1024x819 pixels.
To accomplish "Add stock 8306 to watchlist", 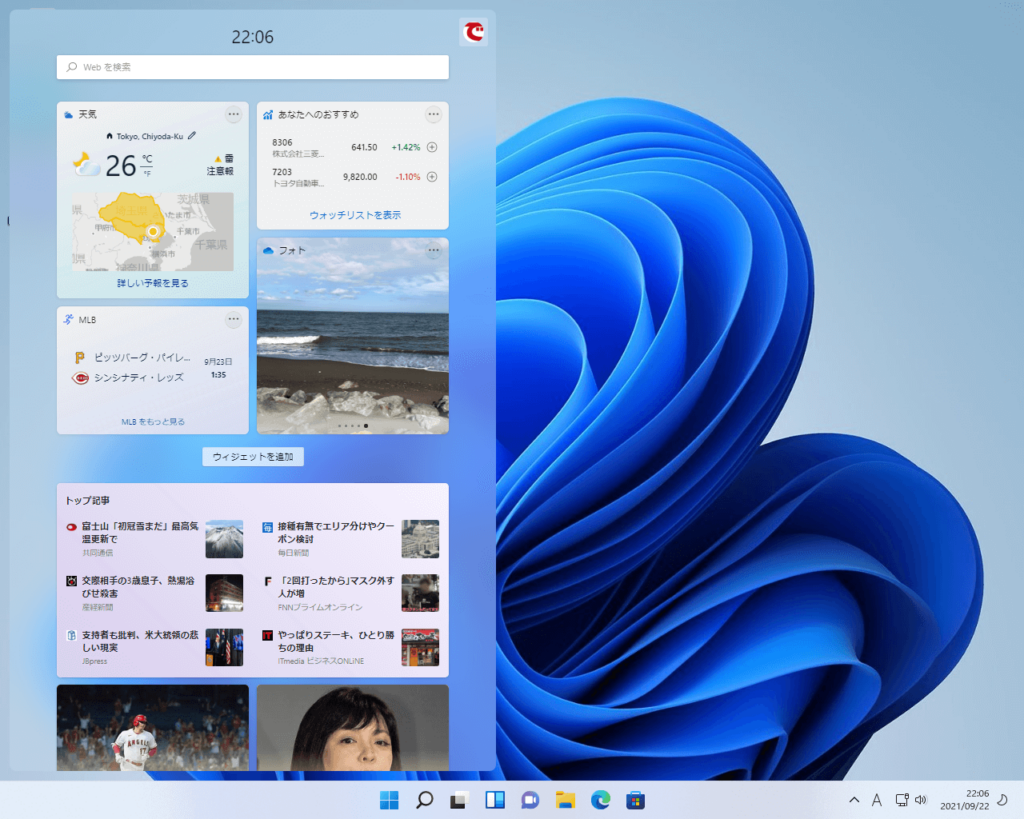I will coord(432,147).
